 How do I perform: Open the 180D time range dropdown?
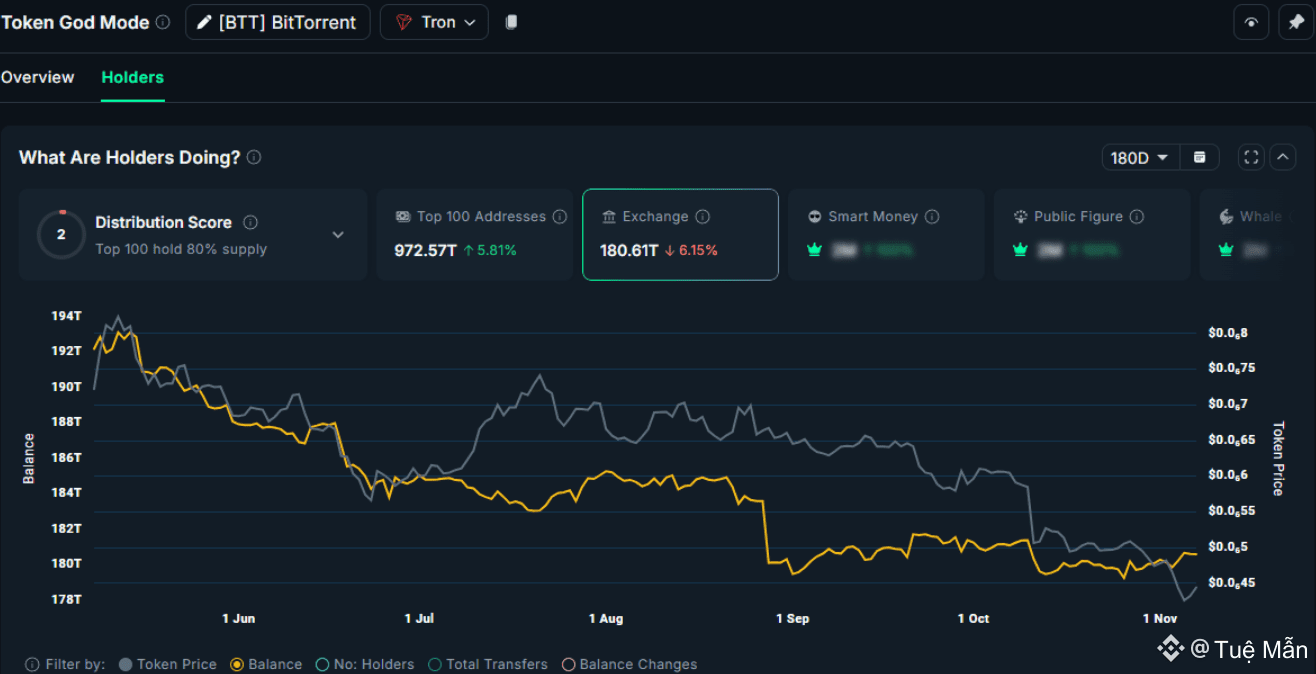pyautogui.click(x=1140, y=157)
